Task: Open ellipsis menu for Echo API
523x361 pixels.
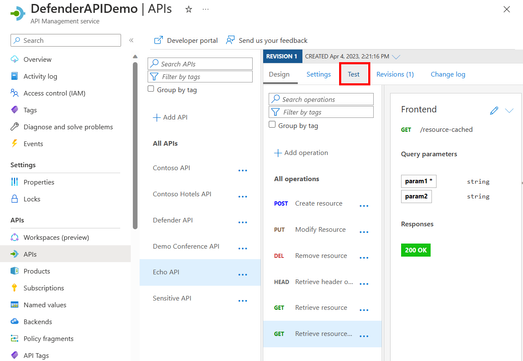Action: click(x=243, y=274)
